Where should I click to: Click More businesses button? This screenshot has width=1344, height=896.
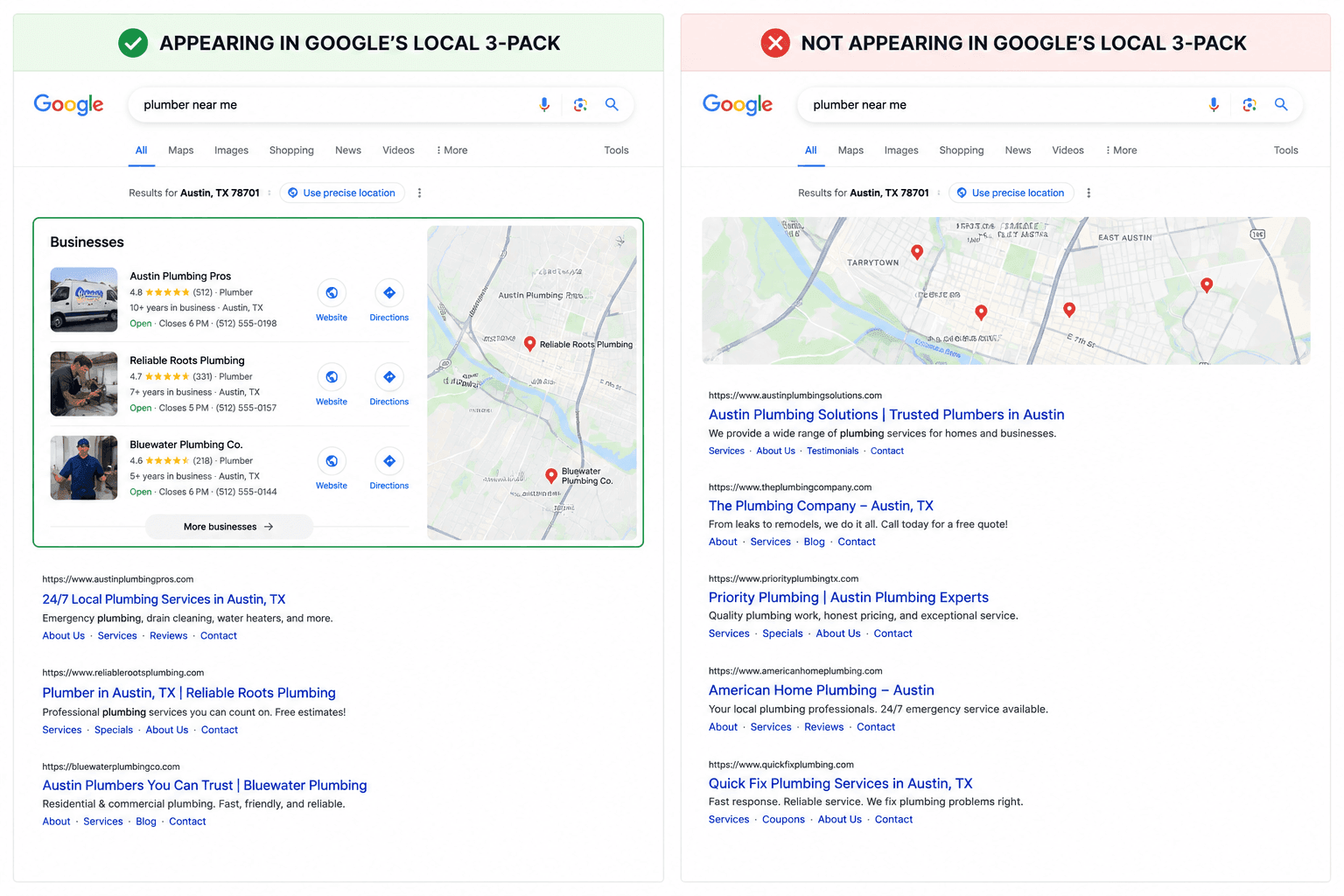(228, 527)
